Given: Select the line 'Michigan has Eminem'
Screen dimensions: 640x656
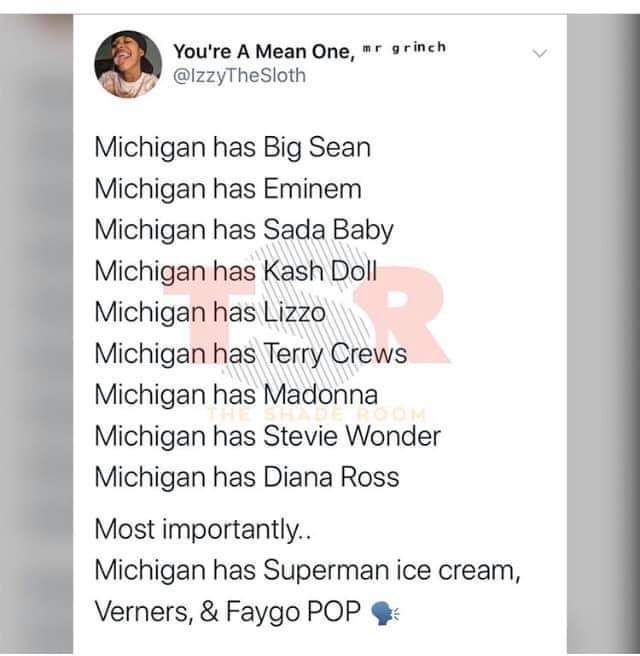Looking at the screenshot, I should click(x=228, y=189).
